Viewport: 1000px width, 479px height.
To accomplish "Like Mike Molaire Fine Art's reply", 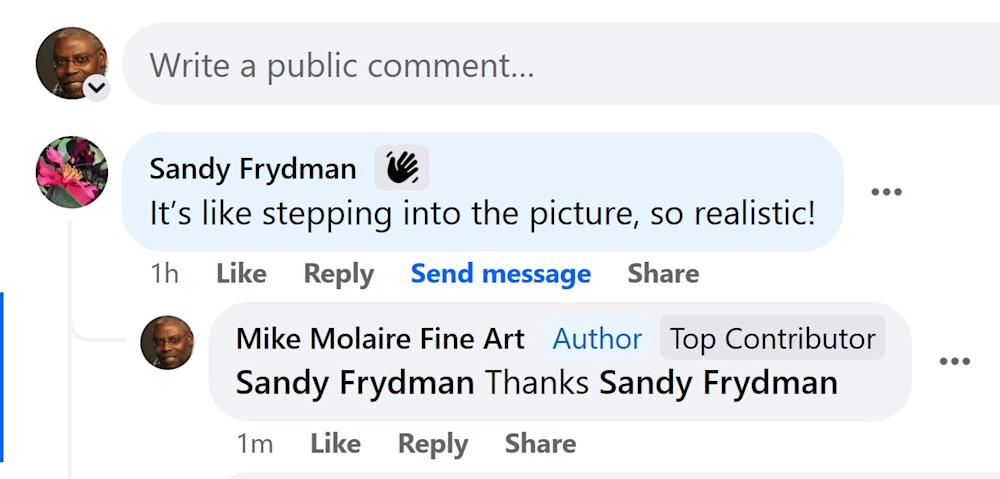I will [x=335, y=444].
